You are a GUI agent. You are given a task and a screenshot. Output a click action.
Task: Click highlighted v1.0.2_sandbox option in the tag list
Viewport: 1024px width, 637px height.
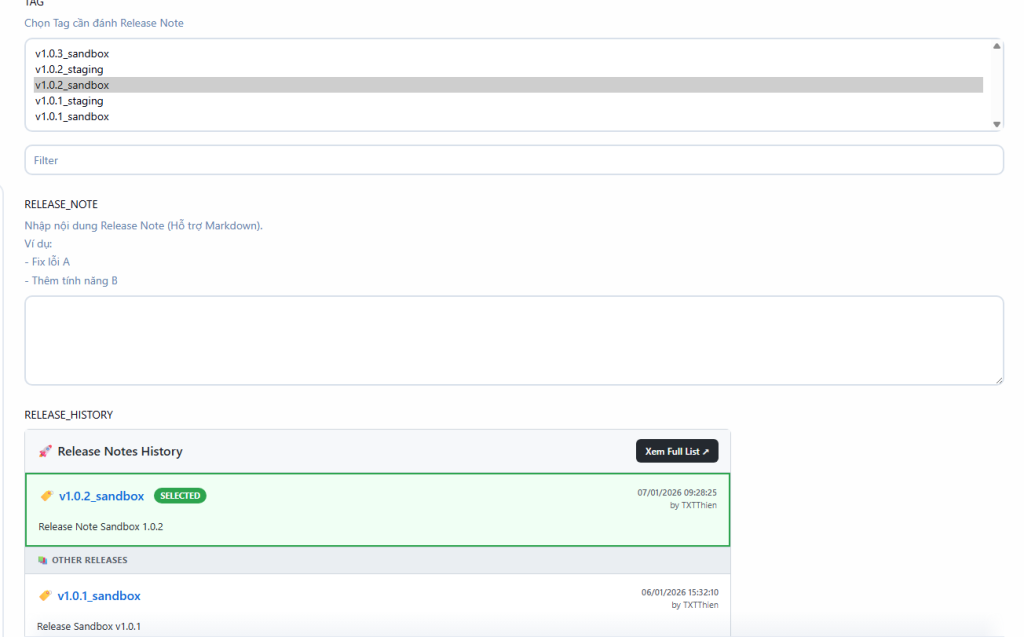click(x=72, y=85)
